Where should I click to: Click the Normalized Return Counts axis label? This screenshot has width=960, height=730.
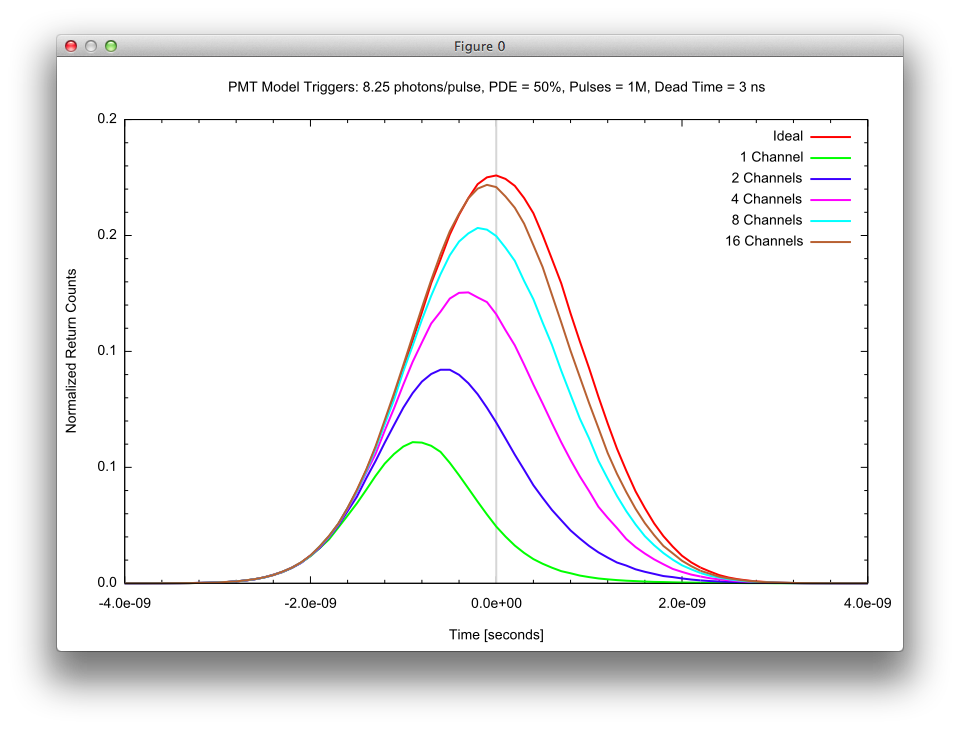(71, 351)
